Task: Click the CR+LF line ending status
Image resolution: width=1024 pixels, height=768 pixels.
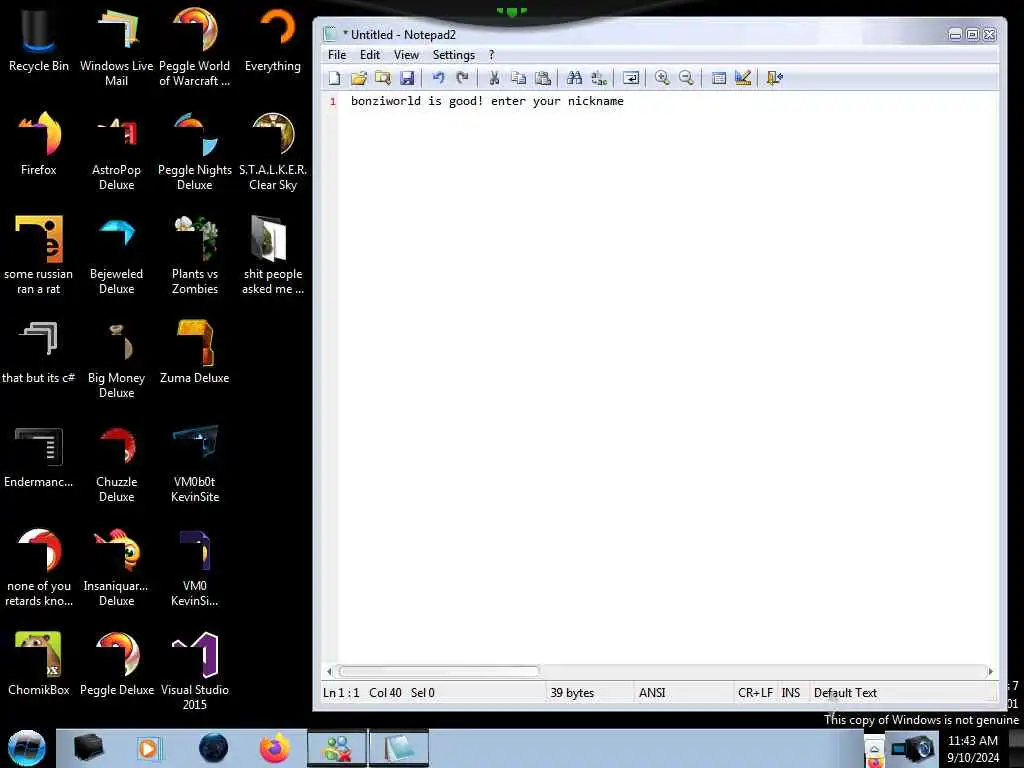Action: pyautogui.click(x=755, y=693)
